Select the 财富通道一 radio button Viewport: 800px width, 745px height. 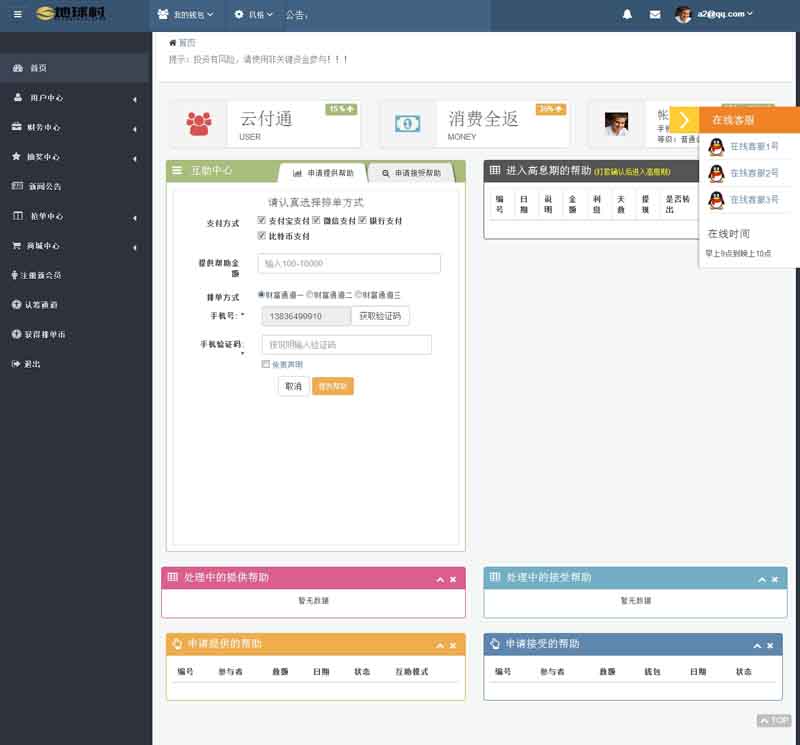pyautogui.click(x=261, y=294)
